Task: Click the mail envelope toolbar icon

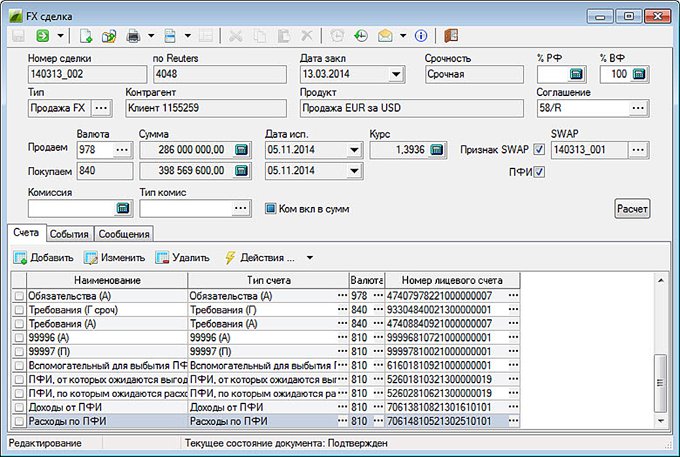Action: [385, 36]
